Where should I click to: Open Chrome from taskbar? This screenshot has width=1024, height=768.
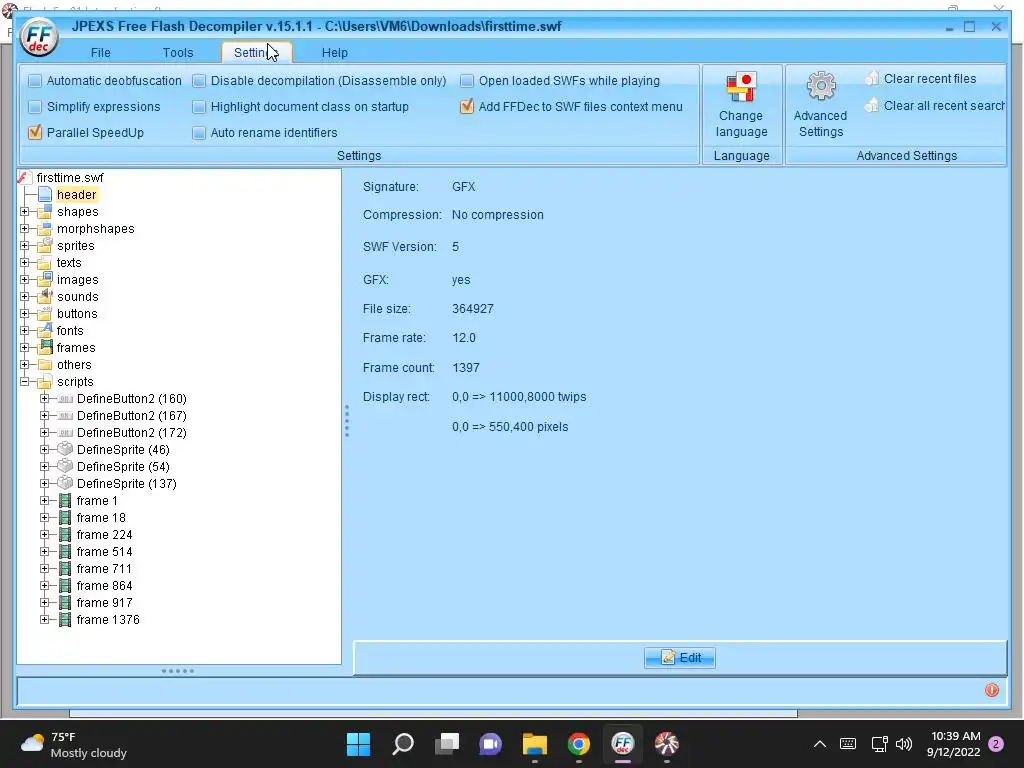coord(579,744)
